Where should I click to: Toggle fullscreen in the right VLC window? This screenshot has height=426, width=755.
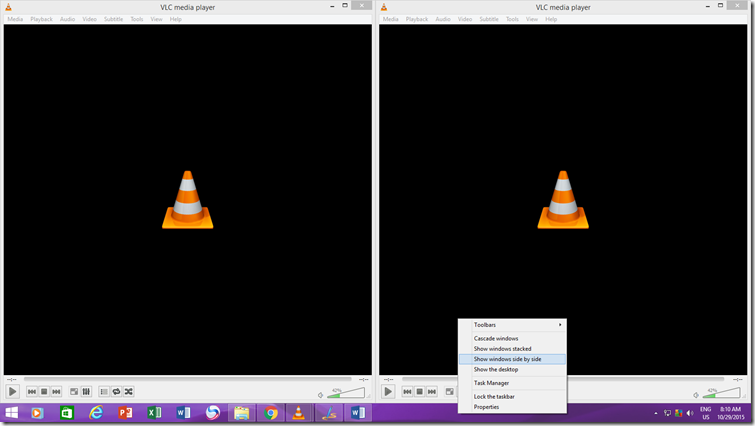[x=449, y=392]
